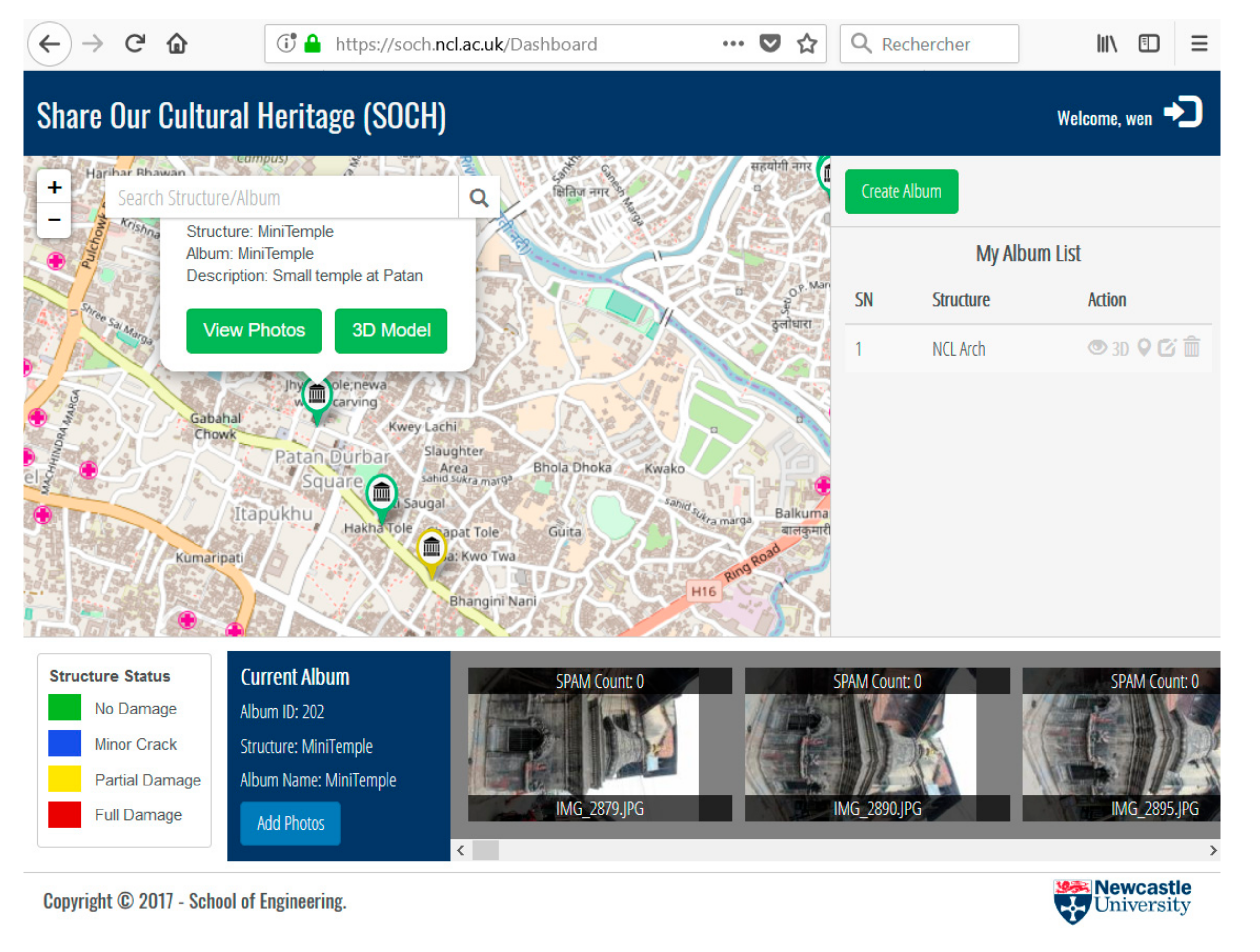Click the map search magnifier icon
The width and height of the screenshot is (1260, 952).
click(x=479, y=198)
